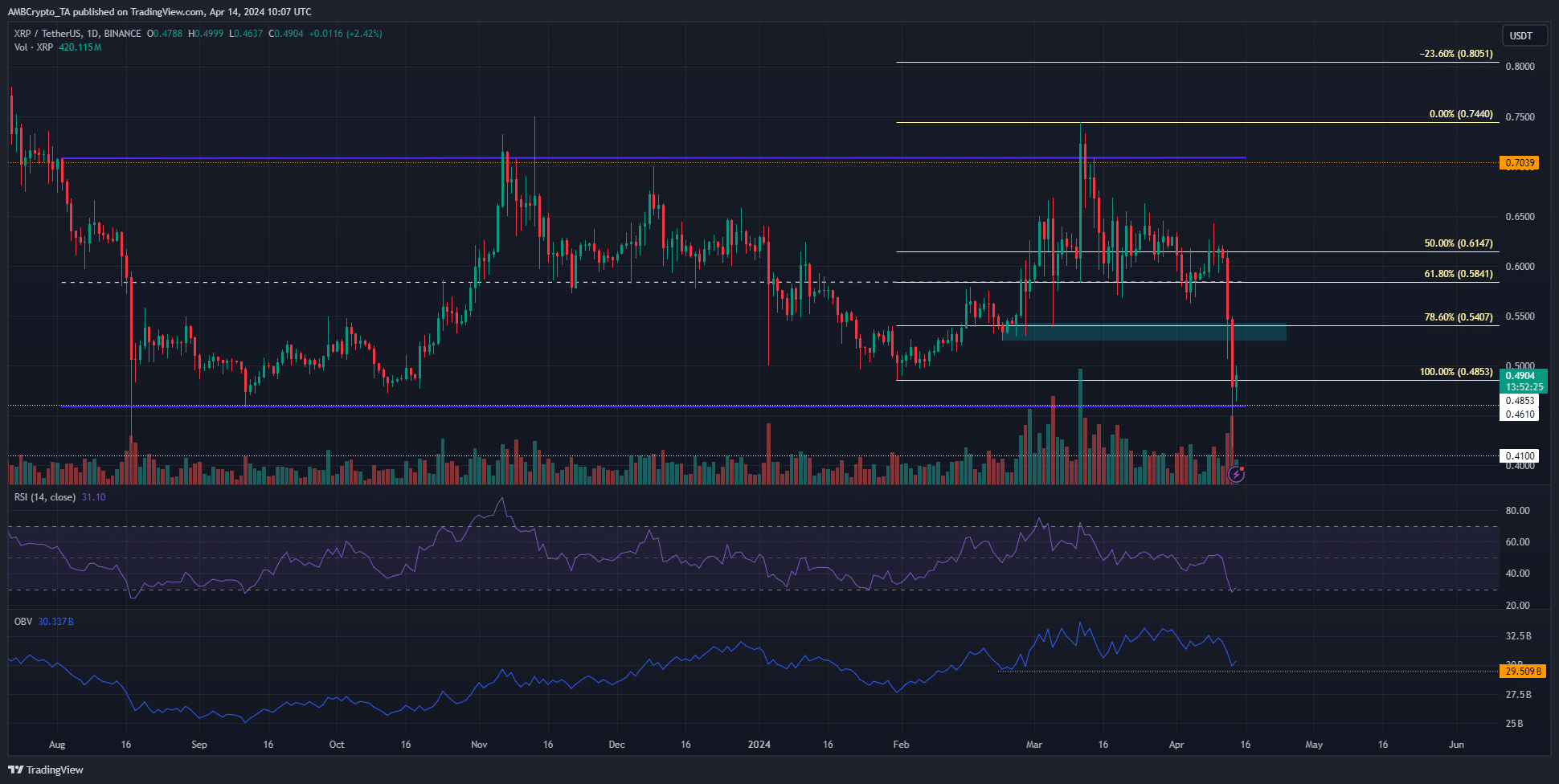The height and width of the screenshot is (784, 1559).
Task: Click the green 0.4904 current price label
Action: (1520, 376)
